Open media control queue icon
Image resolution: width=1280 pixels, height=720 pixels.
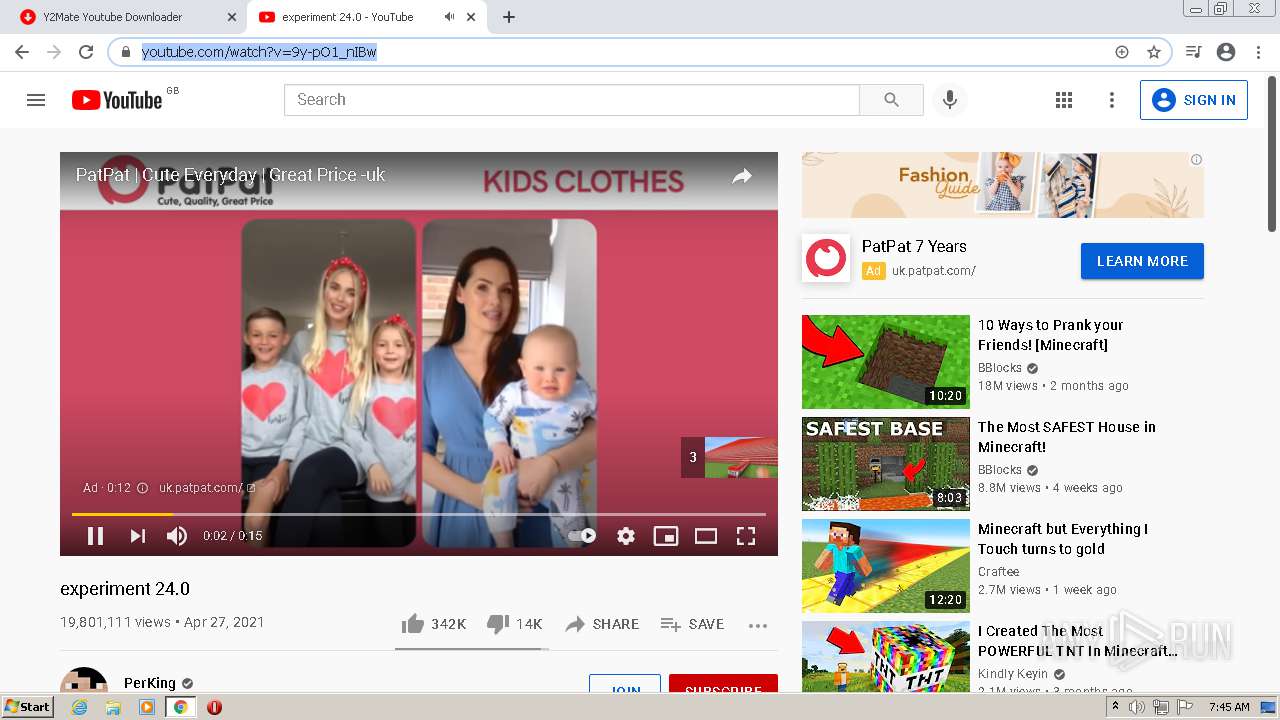point(1193,52)
